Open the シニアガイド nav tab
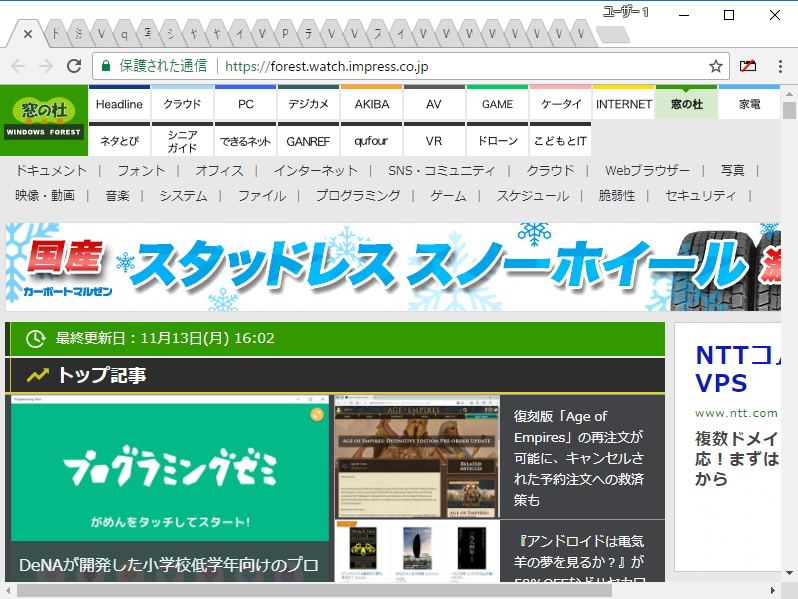 [x=182, y=140]
